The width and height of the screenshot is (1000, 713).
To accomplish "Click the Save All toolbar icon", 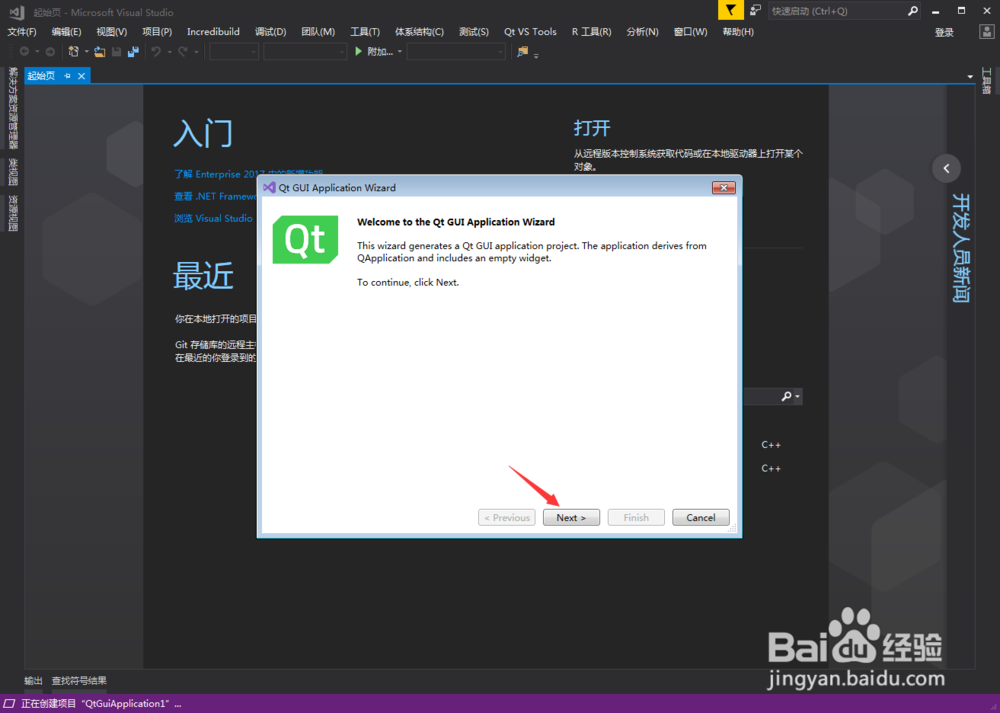I will click(133, 52).
